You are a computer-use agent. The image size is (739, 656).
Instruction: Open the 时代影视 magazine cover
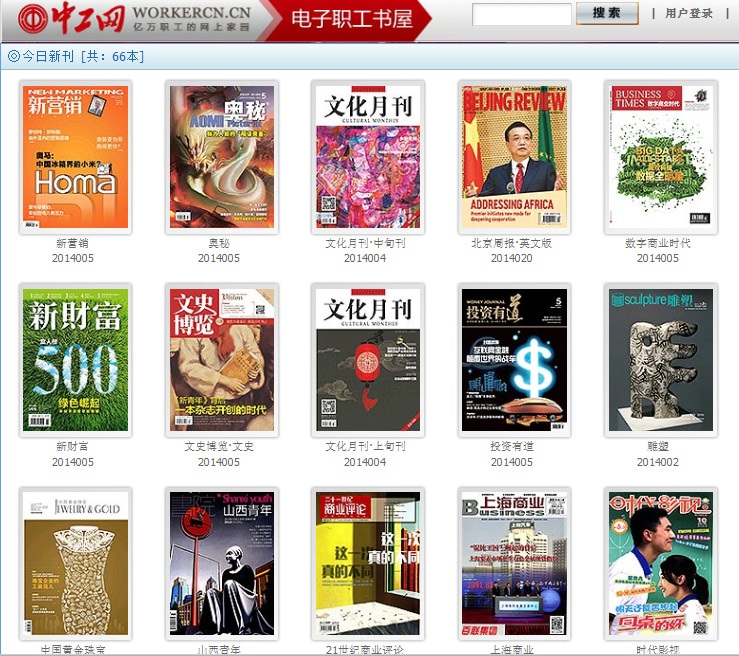point(660,564)
